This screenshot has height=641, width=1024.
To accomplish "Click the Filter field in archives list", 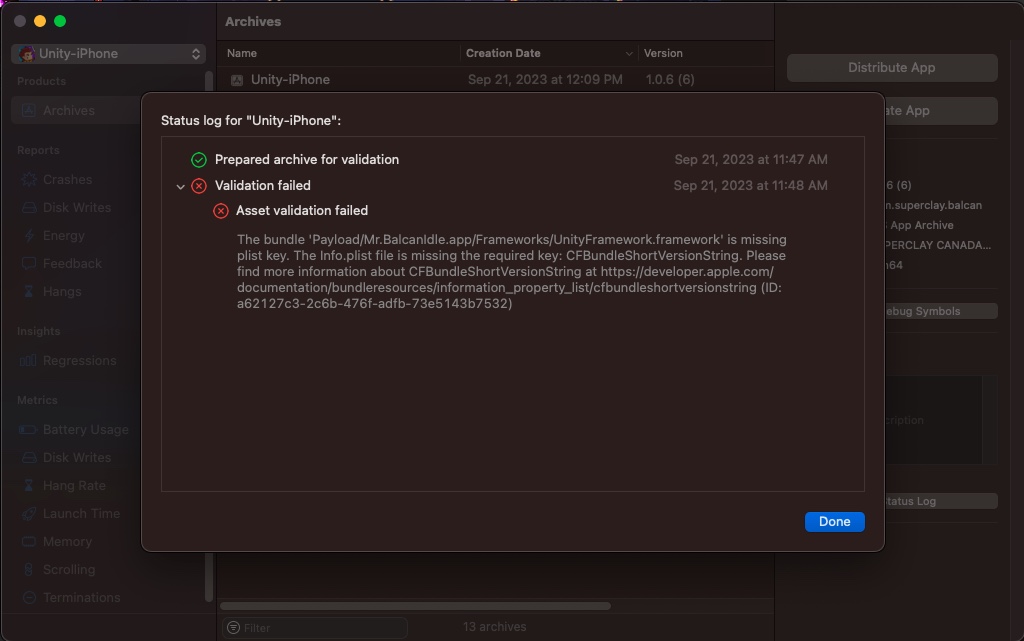I will tap(315, 628).
